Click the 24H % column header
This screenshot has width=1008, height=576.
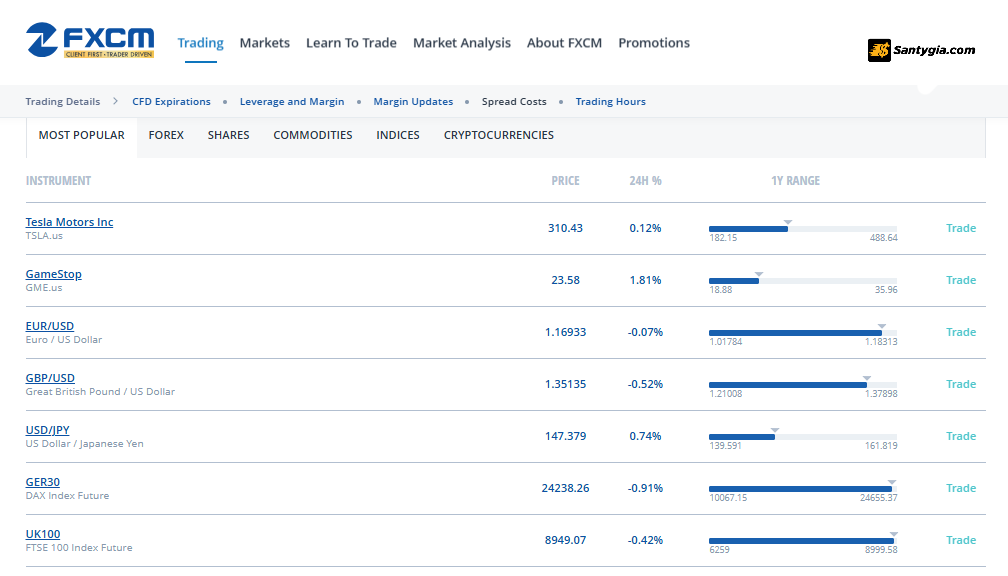click(645, 181)
